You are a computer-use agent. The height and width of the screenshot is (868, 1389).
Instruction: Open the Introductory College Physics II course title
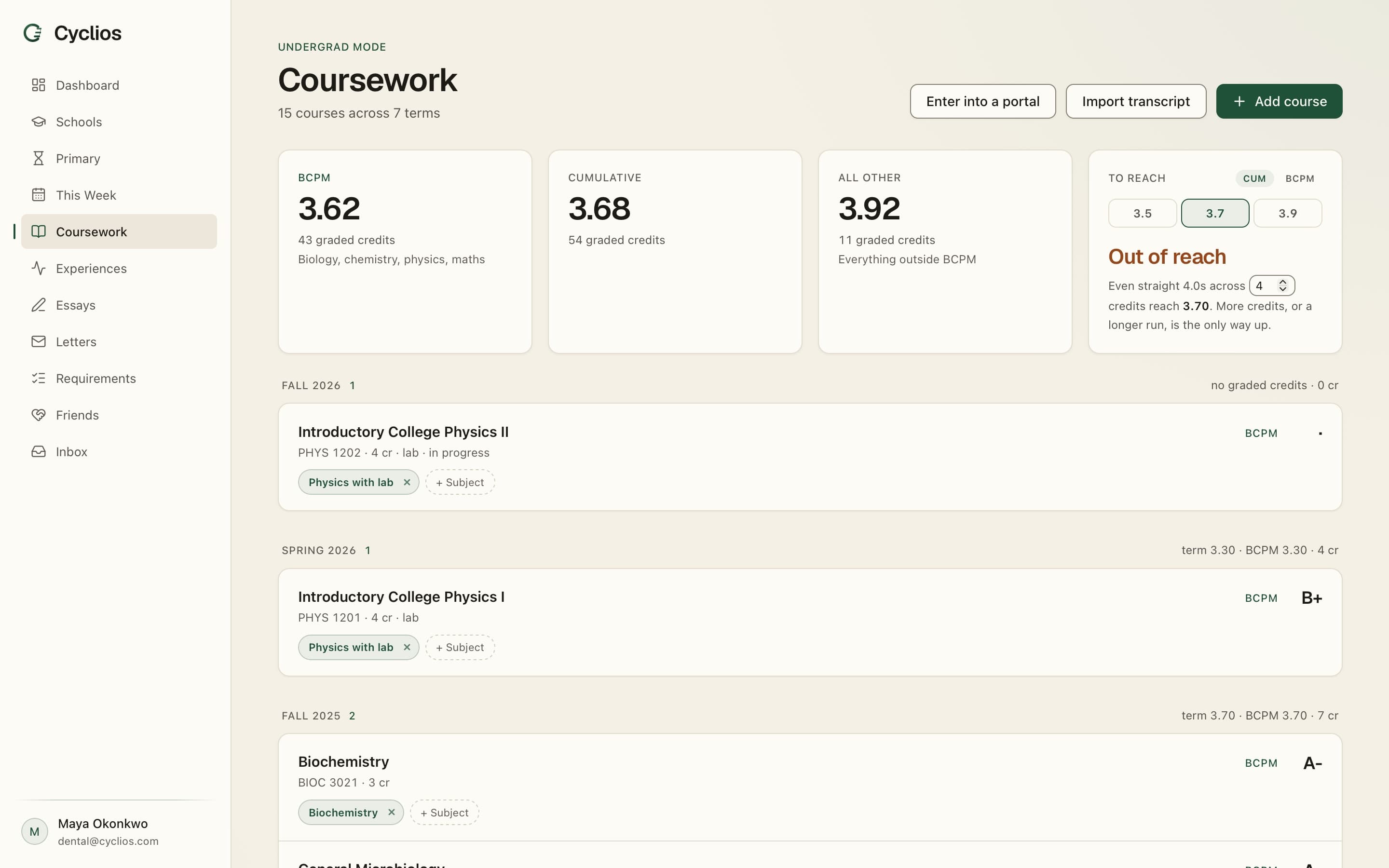[403, 432]
